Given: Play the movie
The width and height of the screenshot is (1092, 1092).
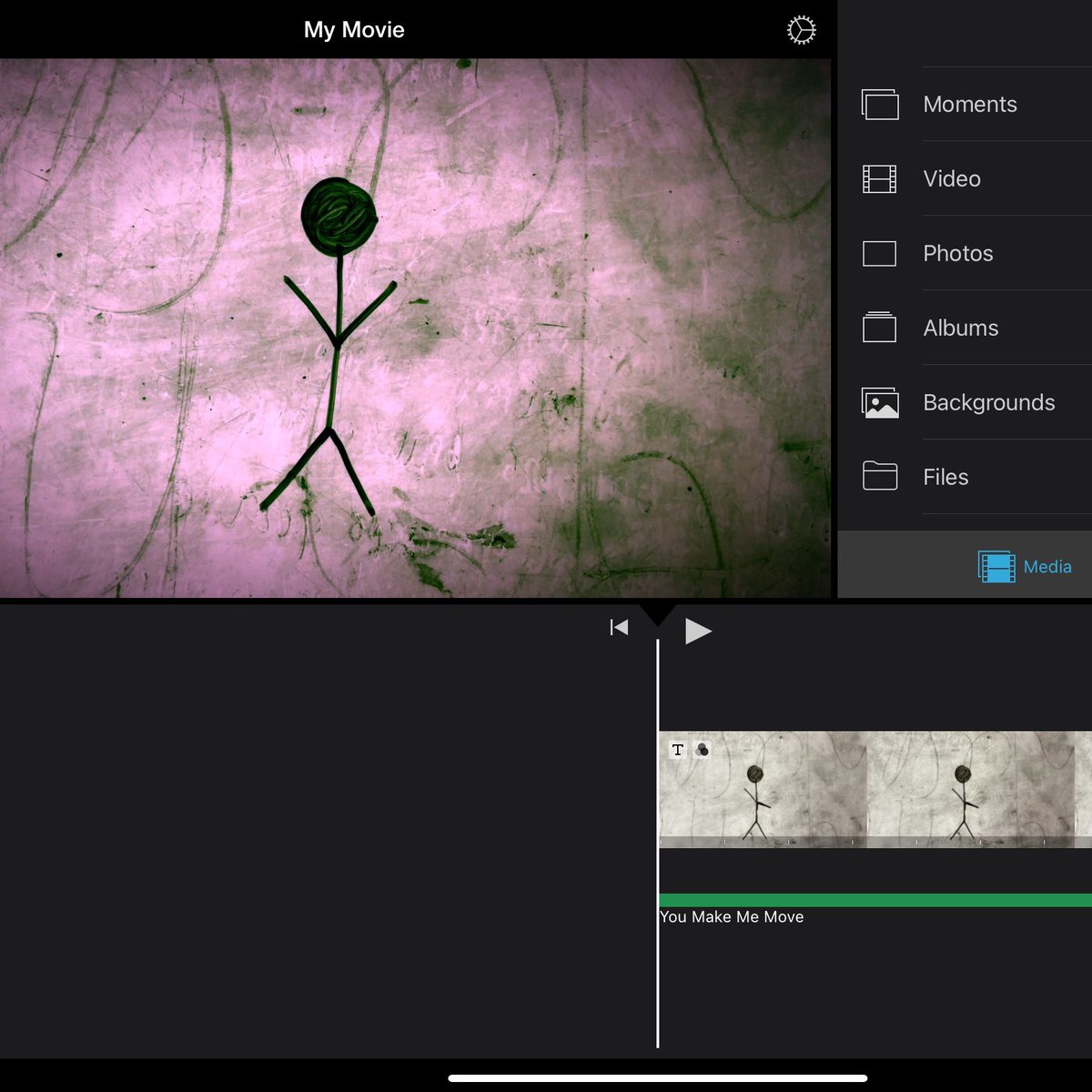Looking at the screenshot, I should pos(698,630).
